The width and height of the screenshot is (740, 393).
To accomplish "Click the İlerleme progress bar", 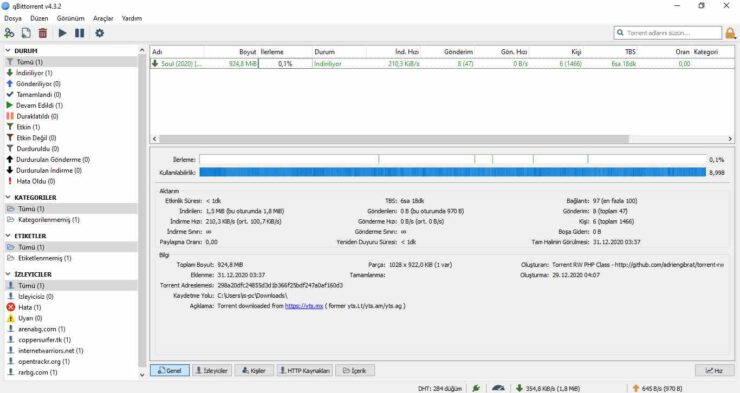I will pos(453,160).
